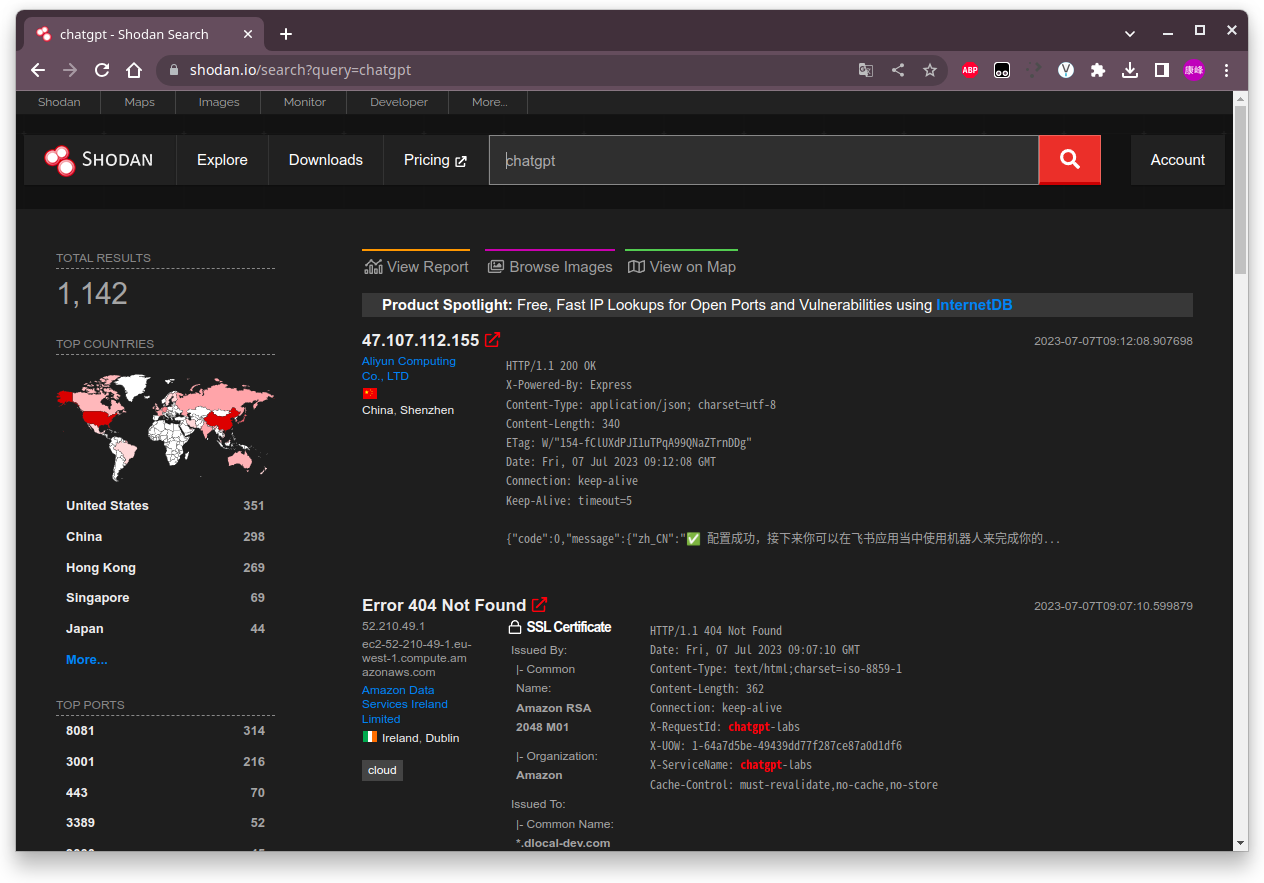Open the browser extensions puzzle-piece menu
The height and width of the screenshot is (883, 1264).
coord(1098,70)
